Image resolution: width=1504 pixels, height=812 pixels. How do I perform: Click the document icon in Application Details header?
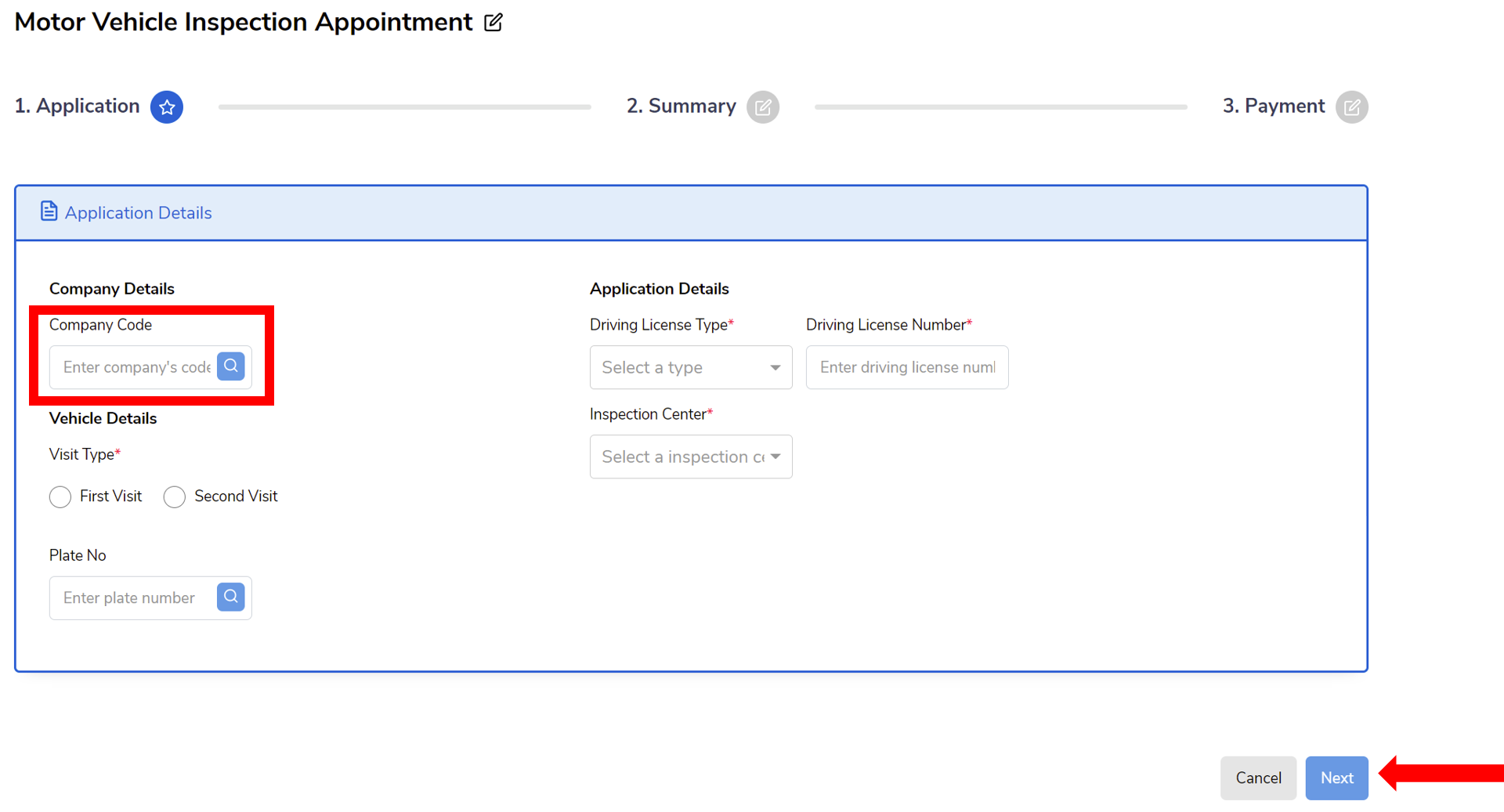coord(49,211)
